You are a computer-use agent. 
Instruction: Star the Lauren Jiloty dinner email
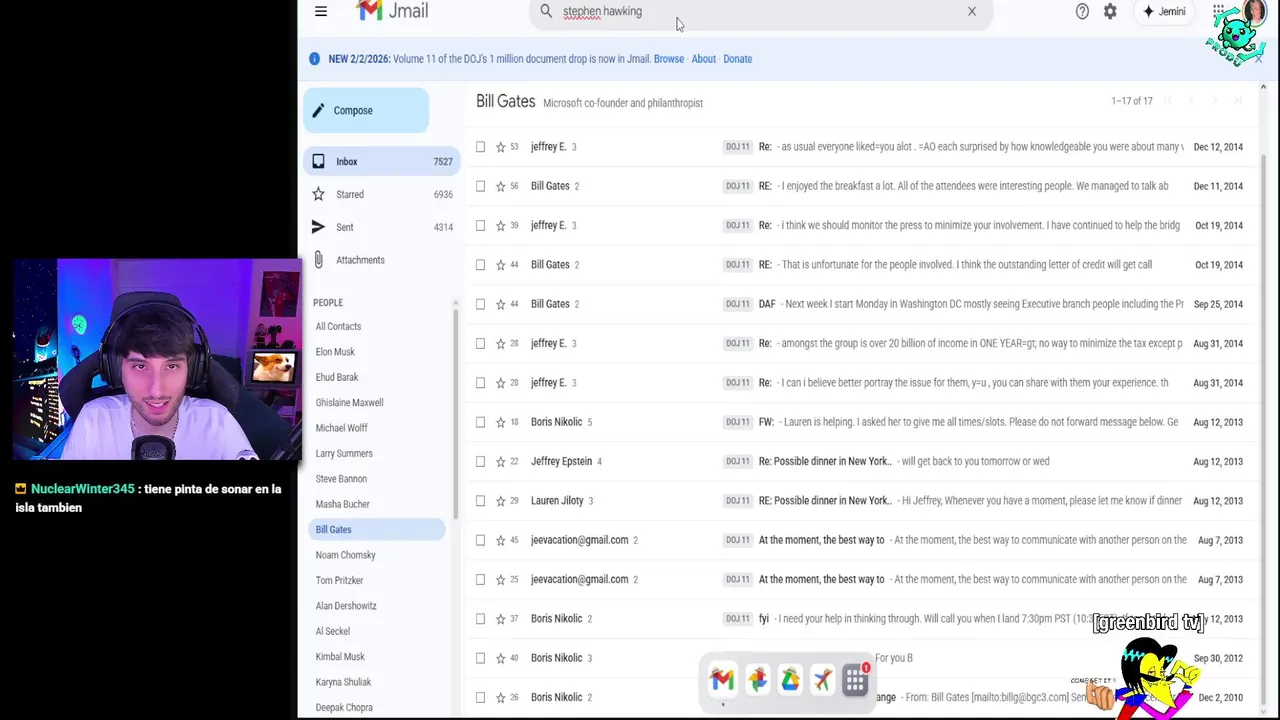(501, 501)
